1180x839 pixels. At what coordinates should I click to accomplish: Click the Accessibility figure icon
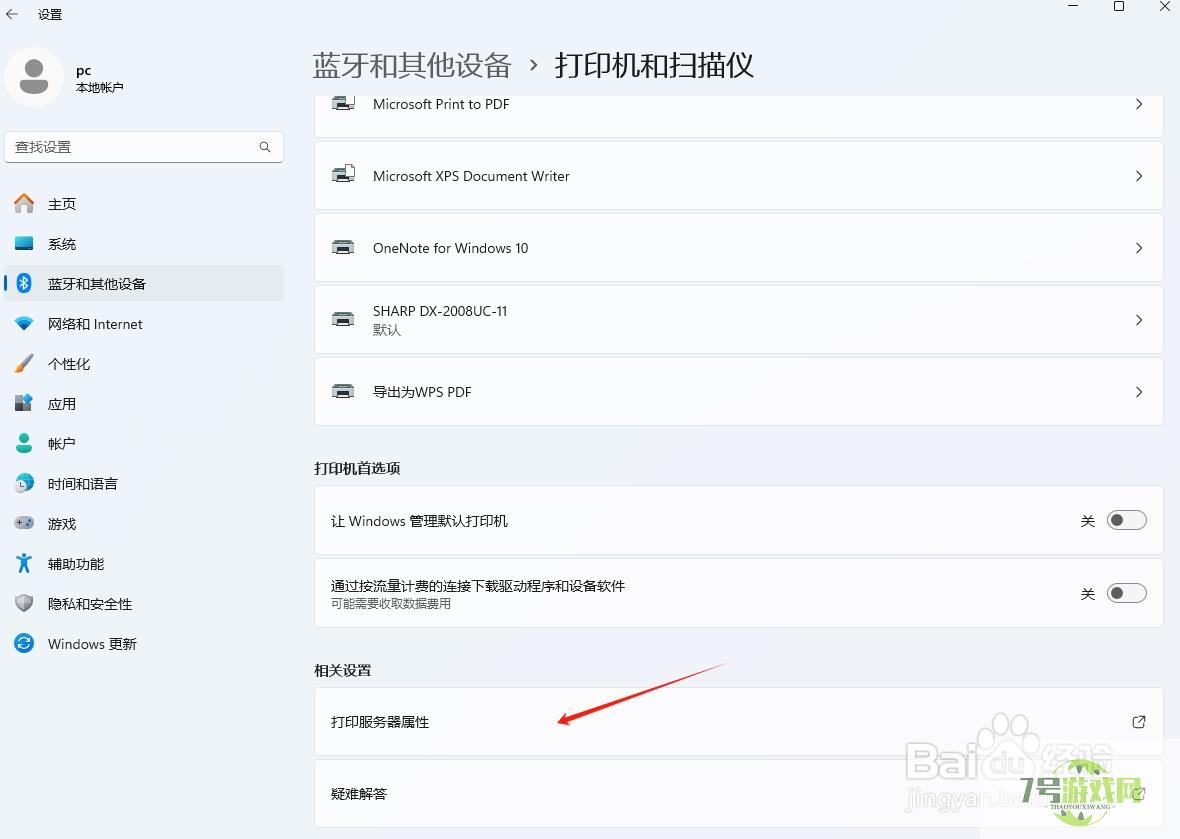pos(24,563)
